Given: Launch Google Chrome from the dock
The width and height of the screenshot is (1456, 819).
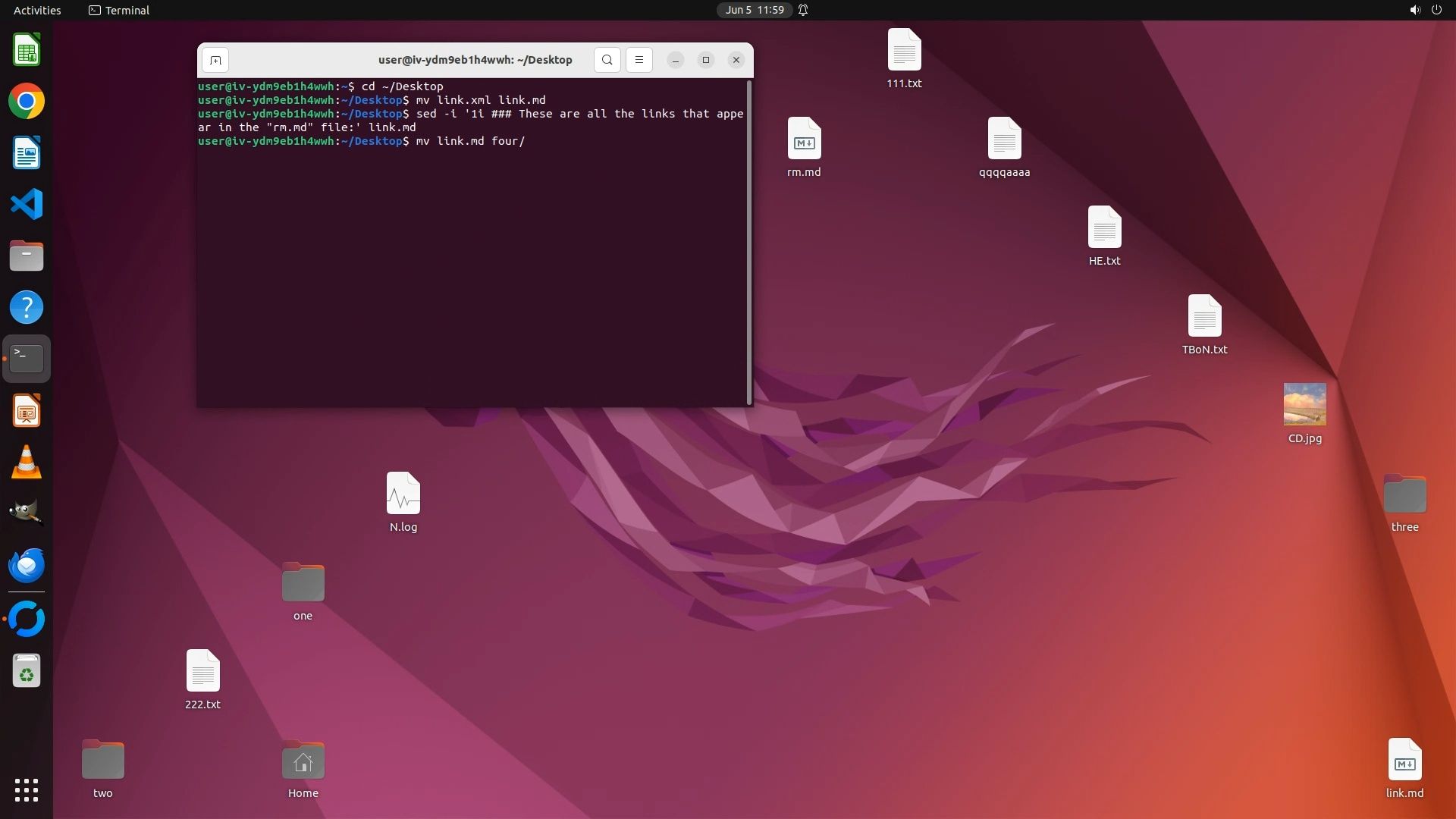Looking at the screenshot, I should click(x=27, y=102).
